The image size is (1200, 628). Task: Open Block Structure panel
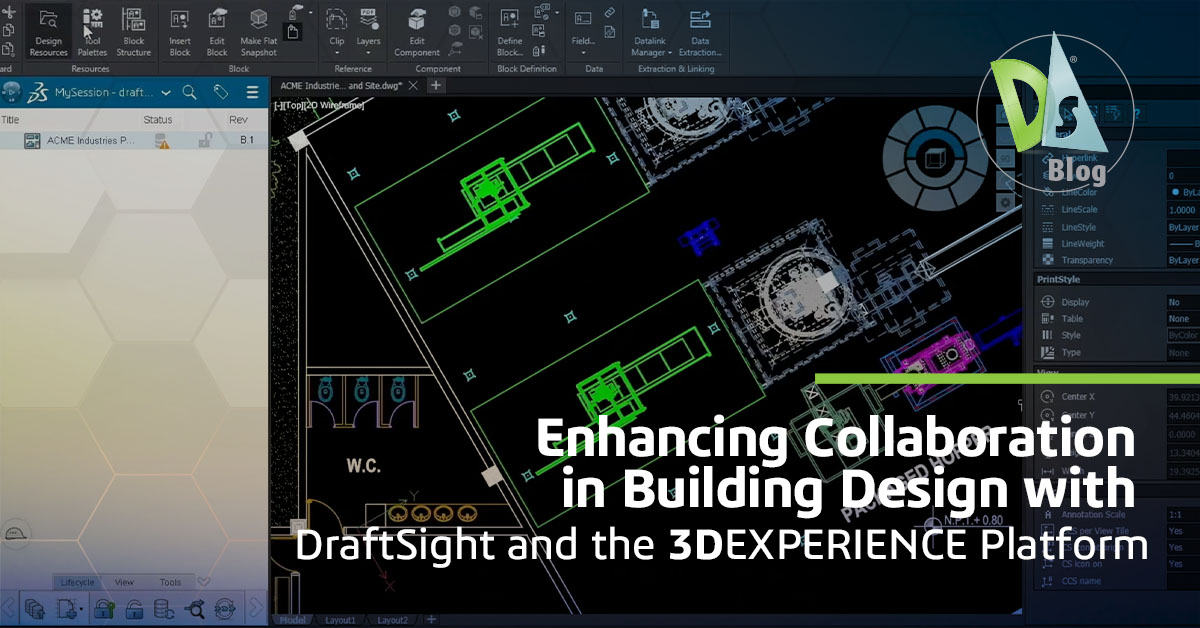[x=133, y=32]
